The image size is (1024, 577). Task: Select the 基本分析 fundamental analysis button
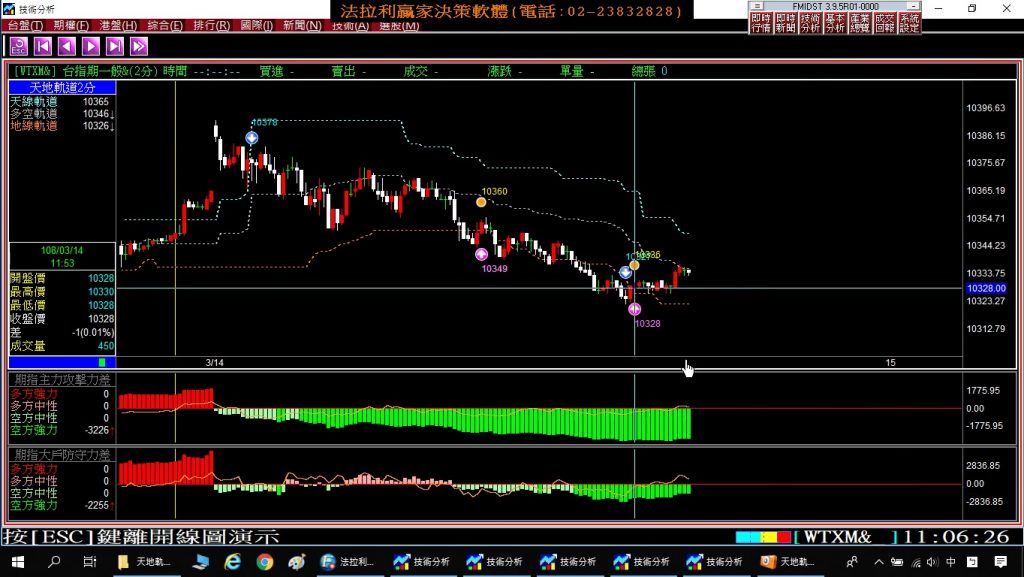click(x=835, y=23)
